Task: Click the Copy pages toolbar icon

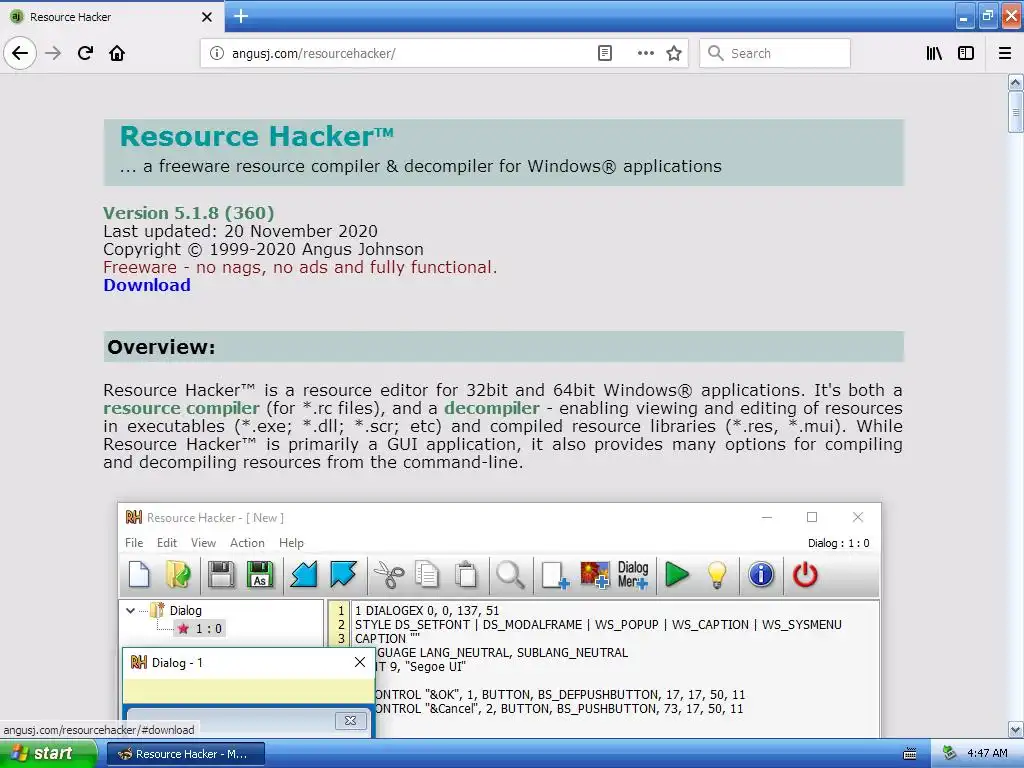Action: coord(427,576)
